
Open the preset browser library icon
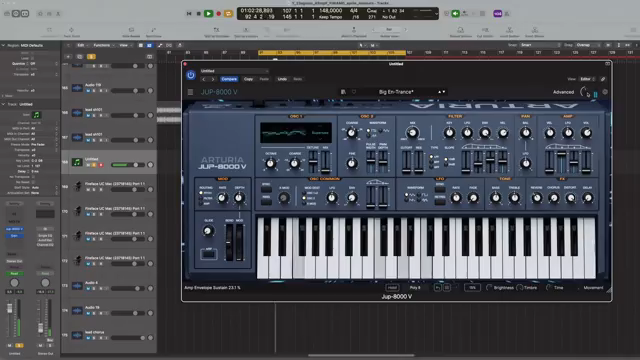click(343, 92)
